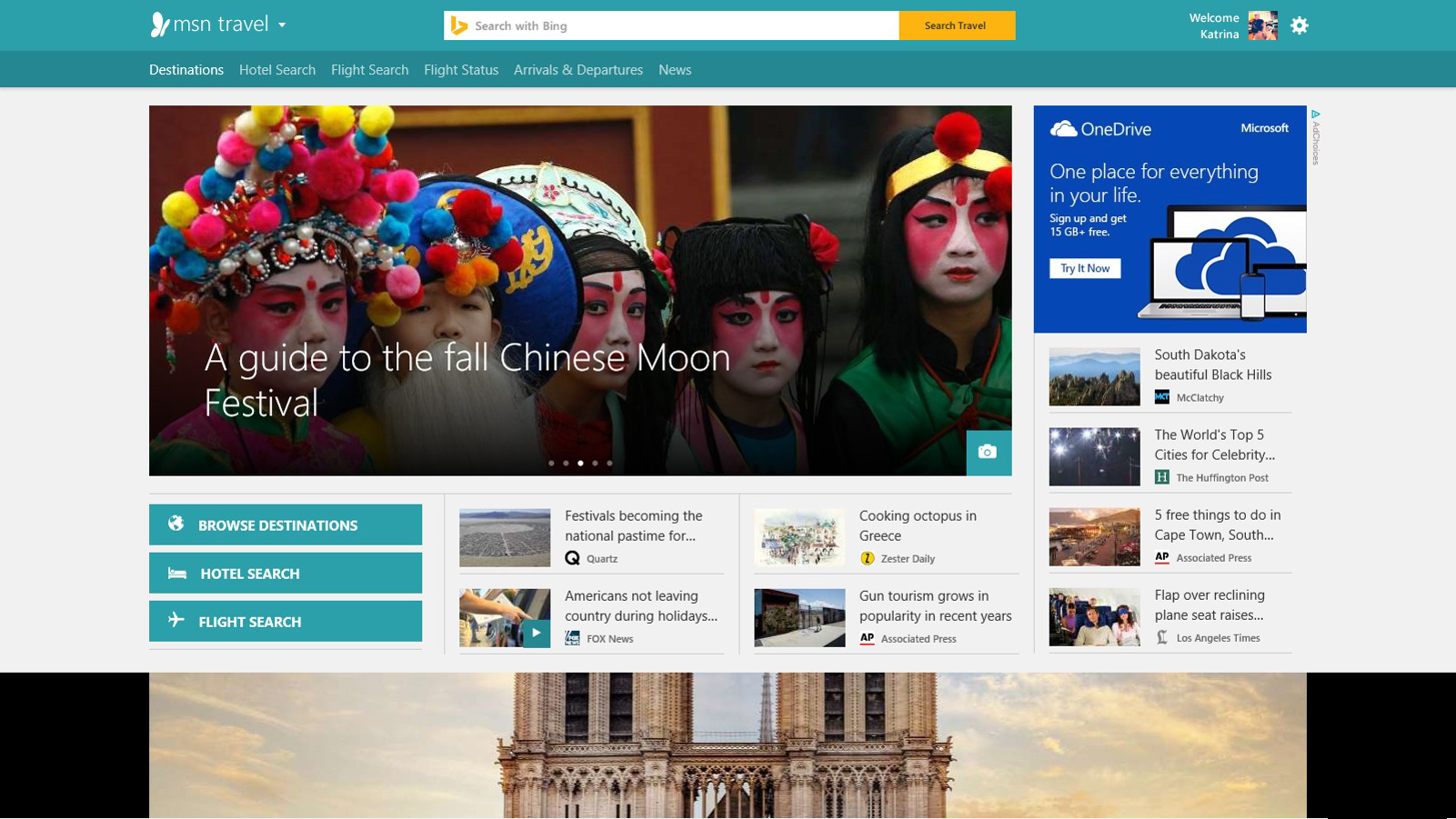This screenshot has height=819, width=1456.
Task: Click the Search Travel button
Action: point(956,25)
